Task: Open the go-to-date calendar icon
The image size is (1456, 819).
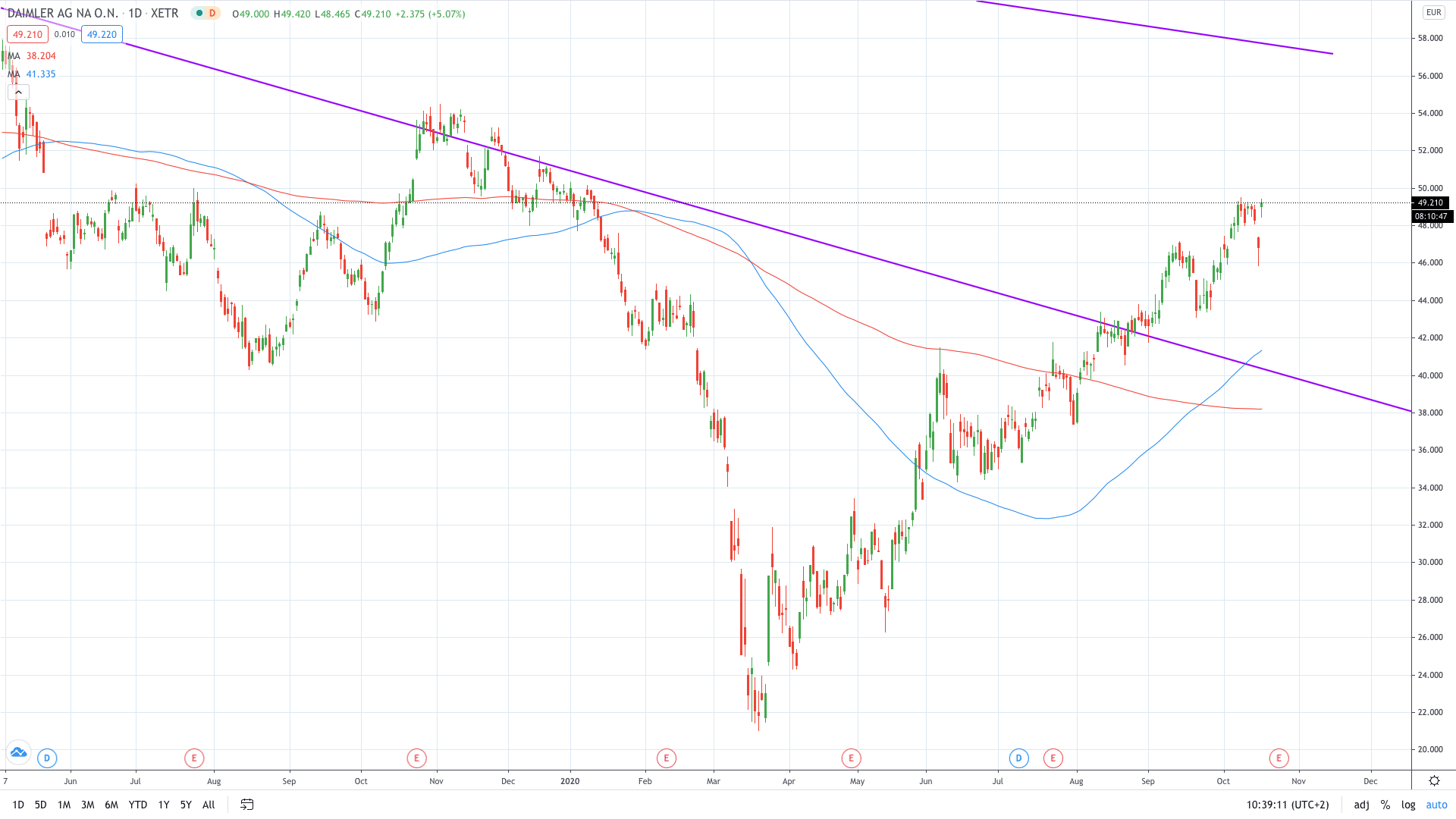Action: pos(246,805)
